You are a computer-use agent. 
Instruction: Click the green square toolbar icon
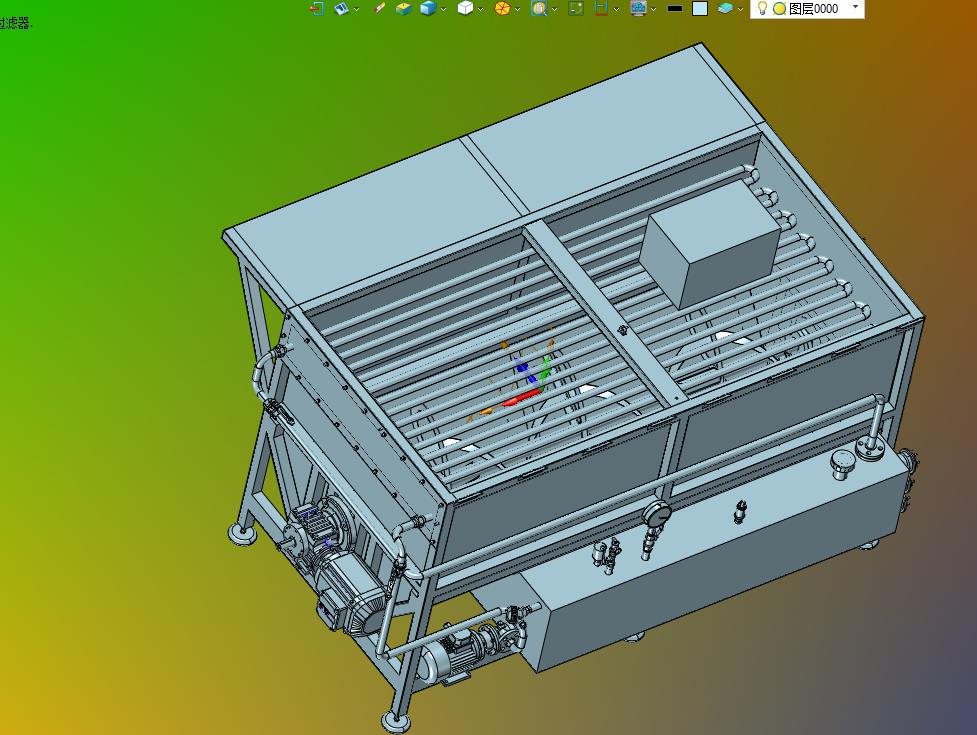(576, 8)
